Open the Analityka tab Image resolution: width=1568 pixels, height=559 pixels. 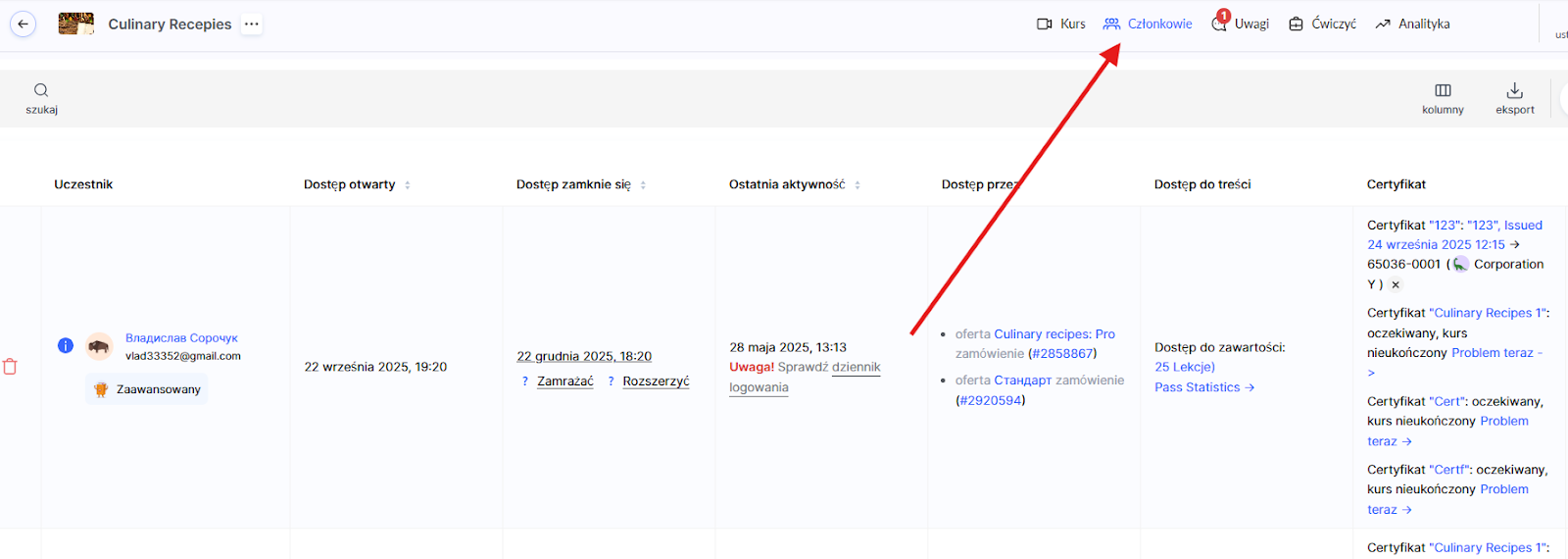click(x=1412, y=25)
